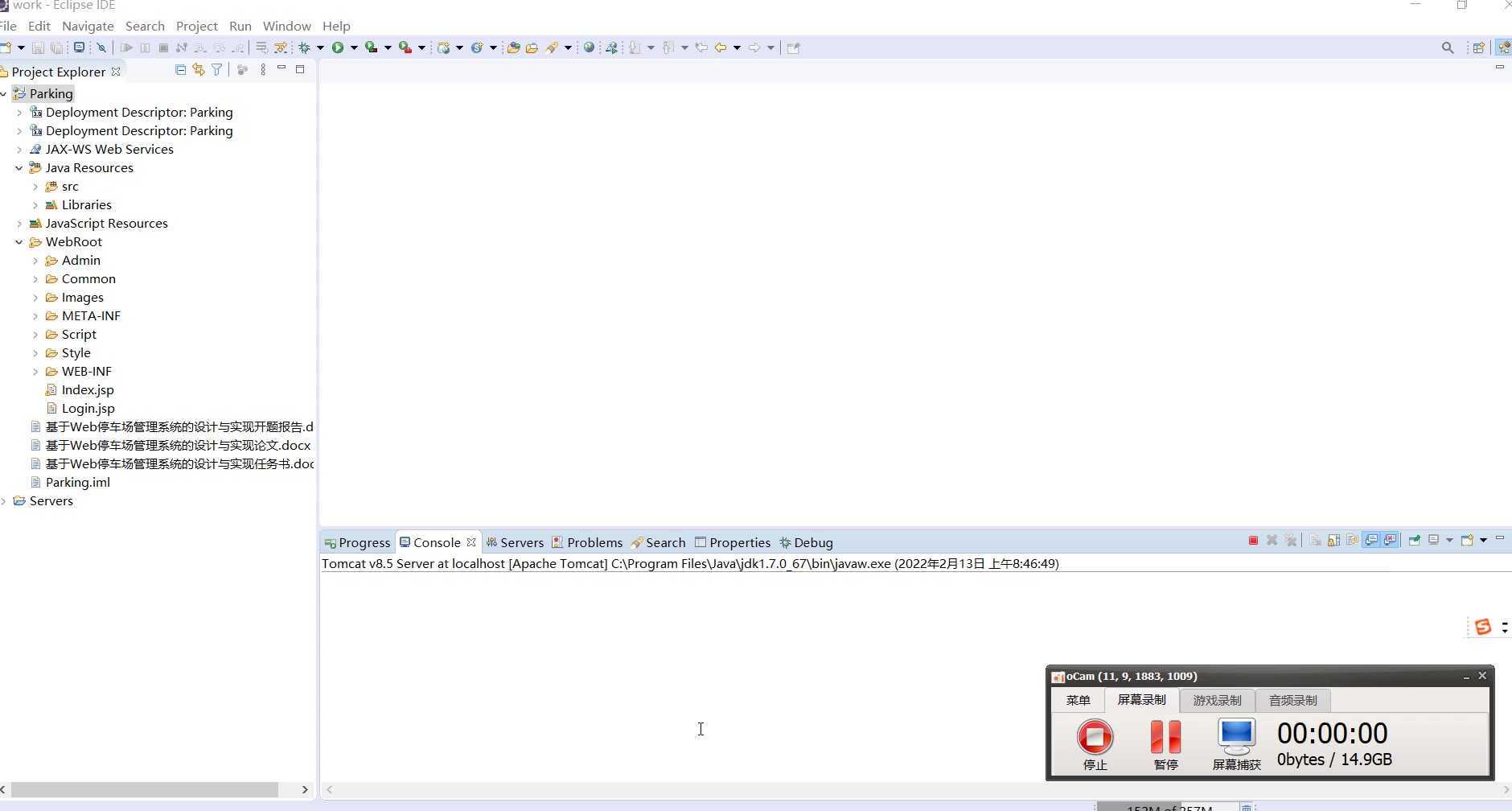This screenshot has height=811, width=1512.
Task: Click oCam screen capture button (屏幕捕获)
Action: [1237, 744]
